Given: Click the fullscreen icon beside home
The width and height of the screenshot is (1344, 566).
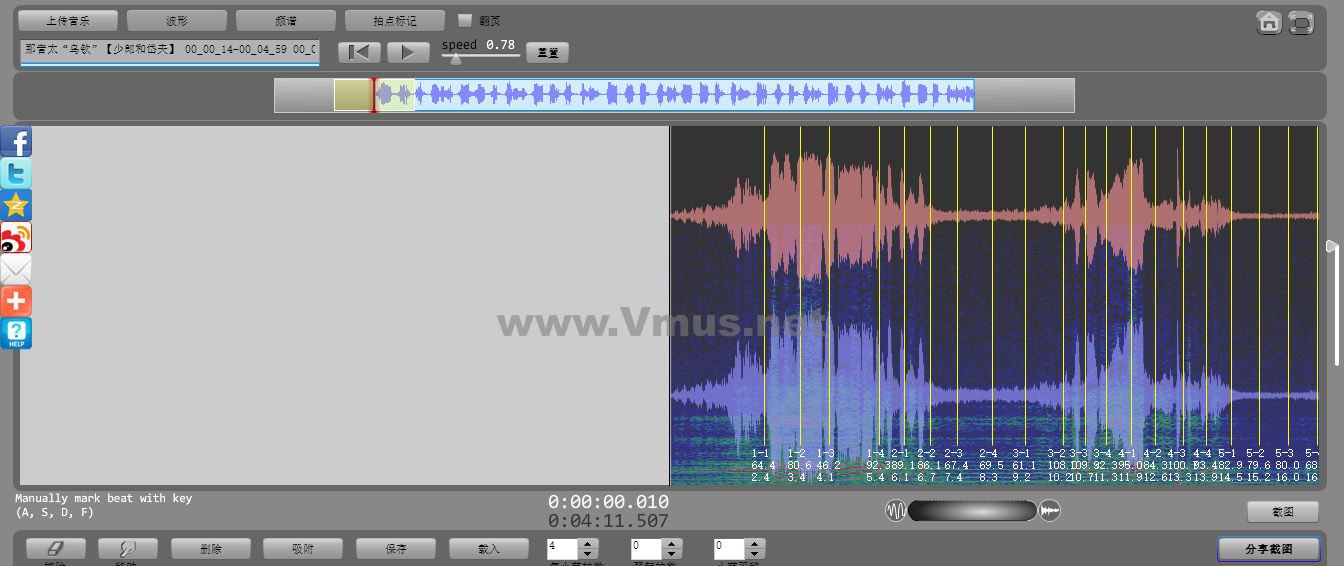Looking at the screenshot, I should pos(1300,23).
